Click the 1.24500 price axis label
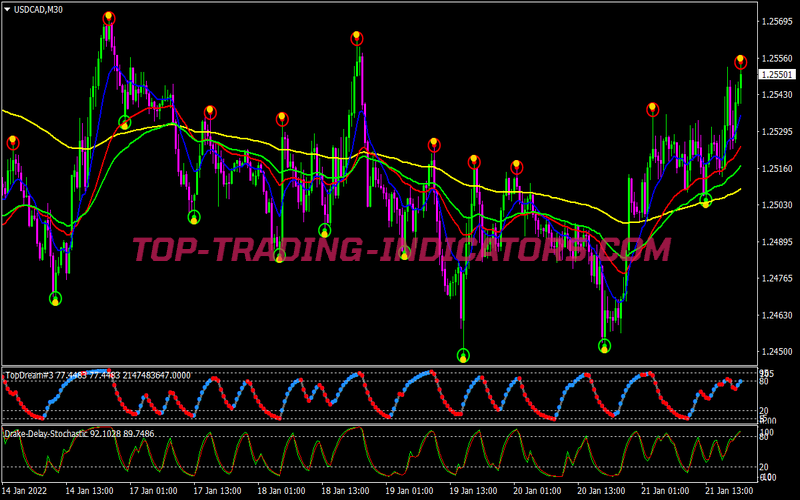 point(777,352)
